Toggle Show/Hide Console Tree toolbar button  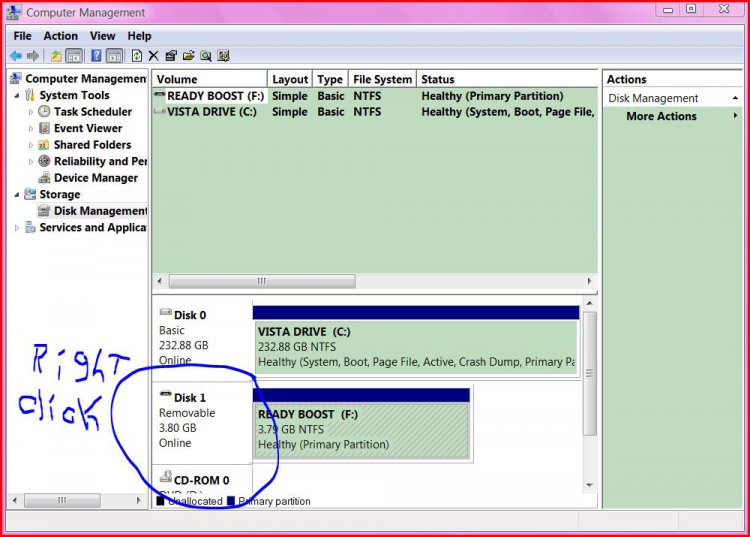coord(74,56)
